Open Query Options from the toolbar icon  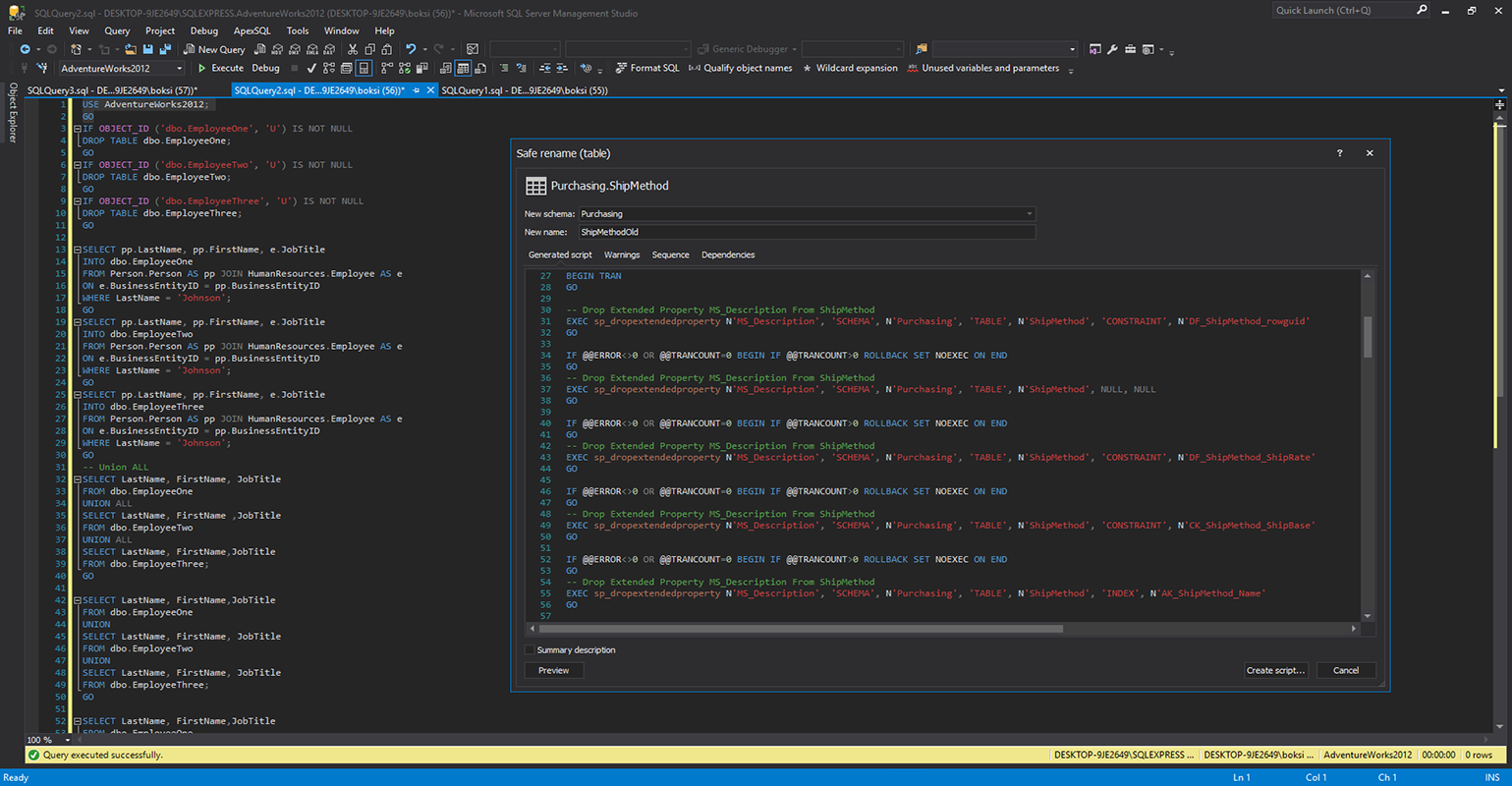(x=346, y=69)
